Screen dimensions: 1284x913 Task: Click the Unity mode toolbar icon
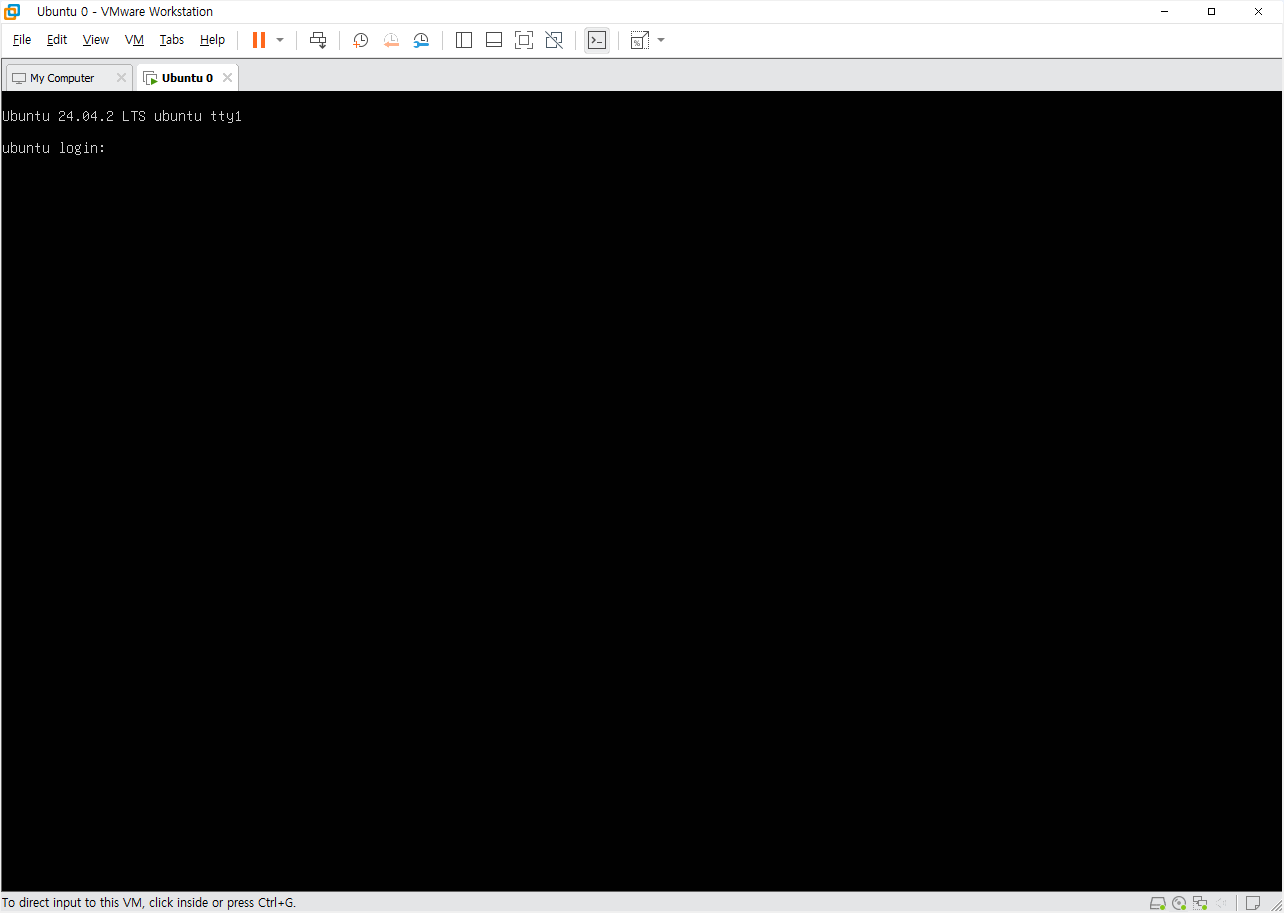click(554, 40)
